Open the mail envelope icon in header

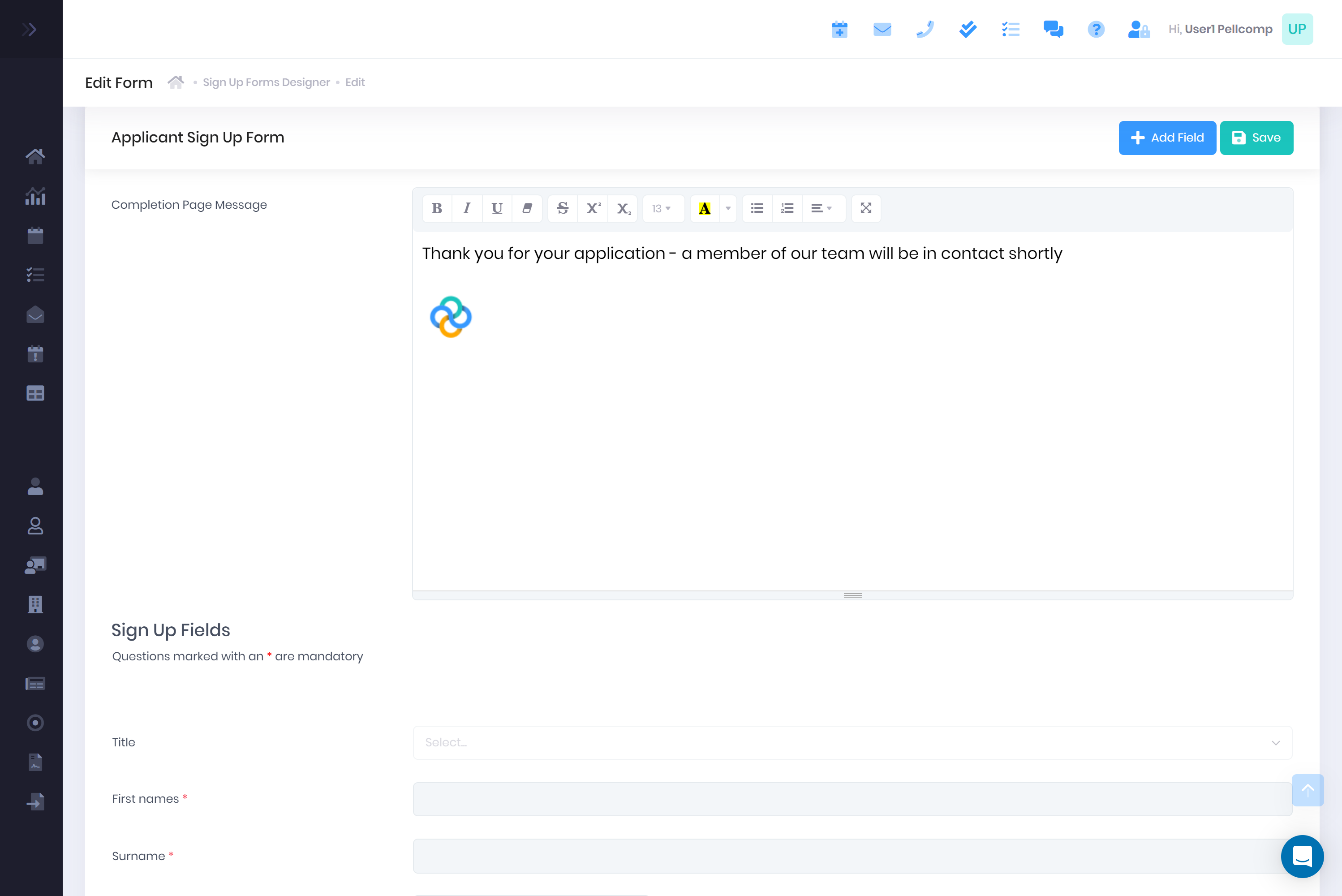pyautogui.click(x=882, y=29)
